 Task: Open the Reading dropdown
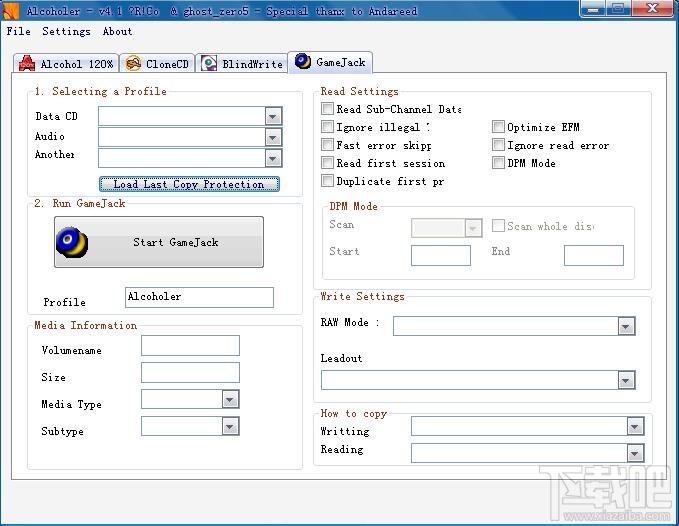click(x=635, y=453)
